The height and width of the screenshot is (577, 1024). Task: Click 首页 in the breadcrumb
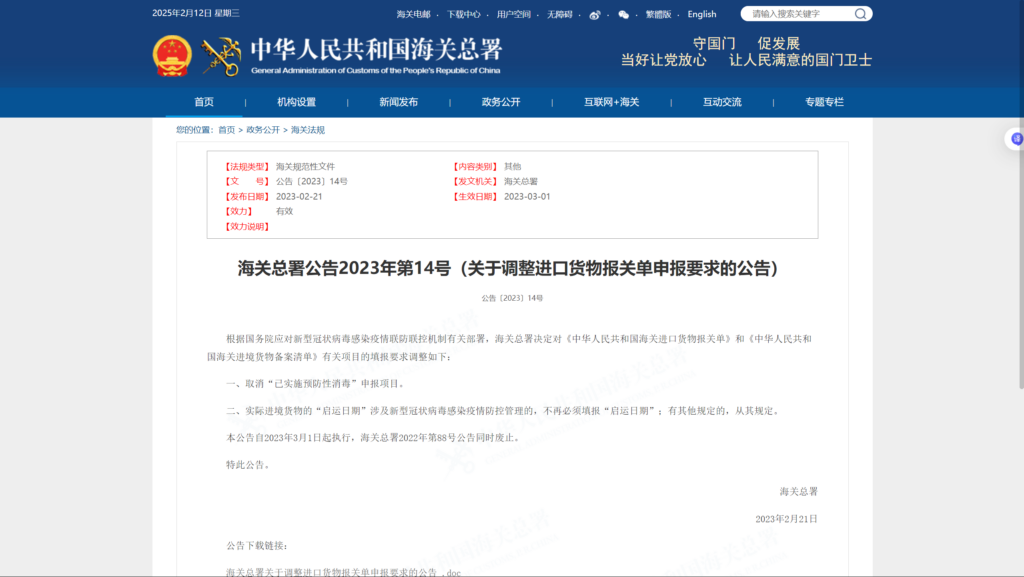click(x=227, y=130)
